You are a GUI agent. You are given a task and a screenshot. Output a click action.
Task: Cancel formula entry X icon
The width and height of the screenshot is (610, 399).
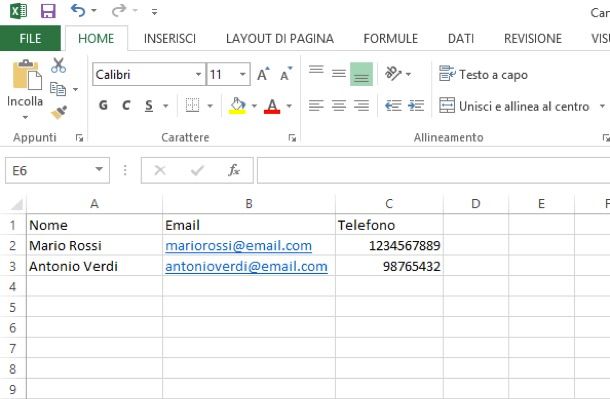click(160, 170)
